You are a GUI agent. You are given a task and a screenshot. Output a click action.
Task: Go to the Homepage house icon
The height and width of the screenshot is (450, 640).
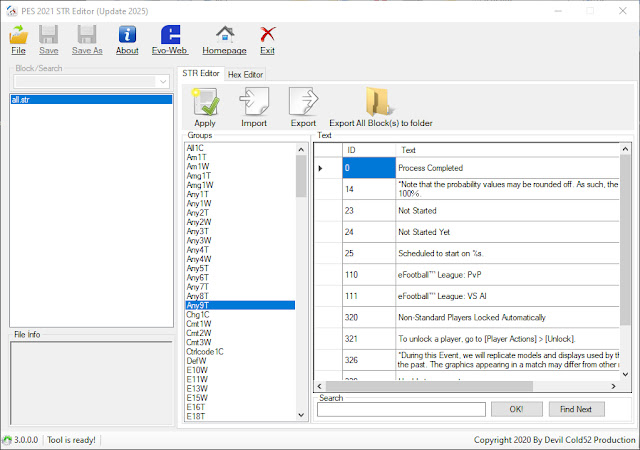pyautogui.click(x=225, y=34)
